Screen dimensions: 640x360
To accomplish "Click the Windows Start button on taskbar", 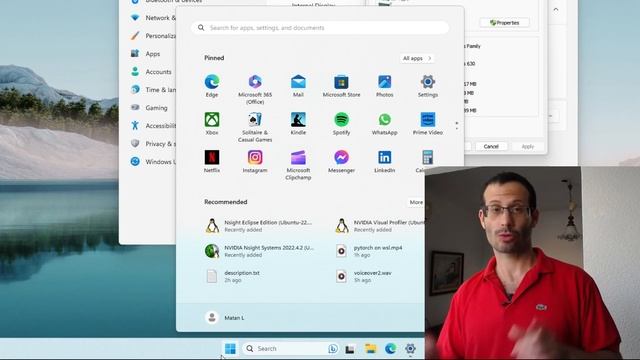I will click(230, 349).
